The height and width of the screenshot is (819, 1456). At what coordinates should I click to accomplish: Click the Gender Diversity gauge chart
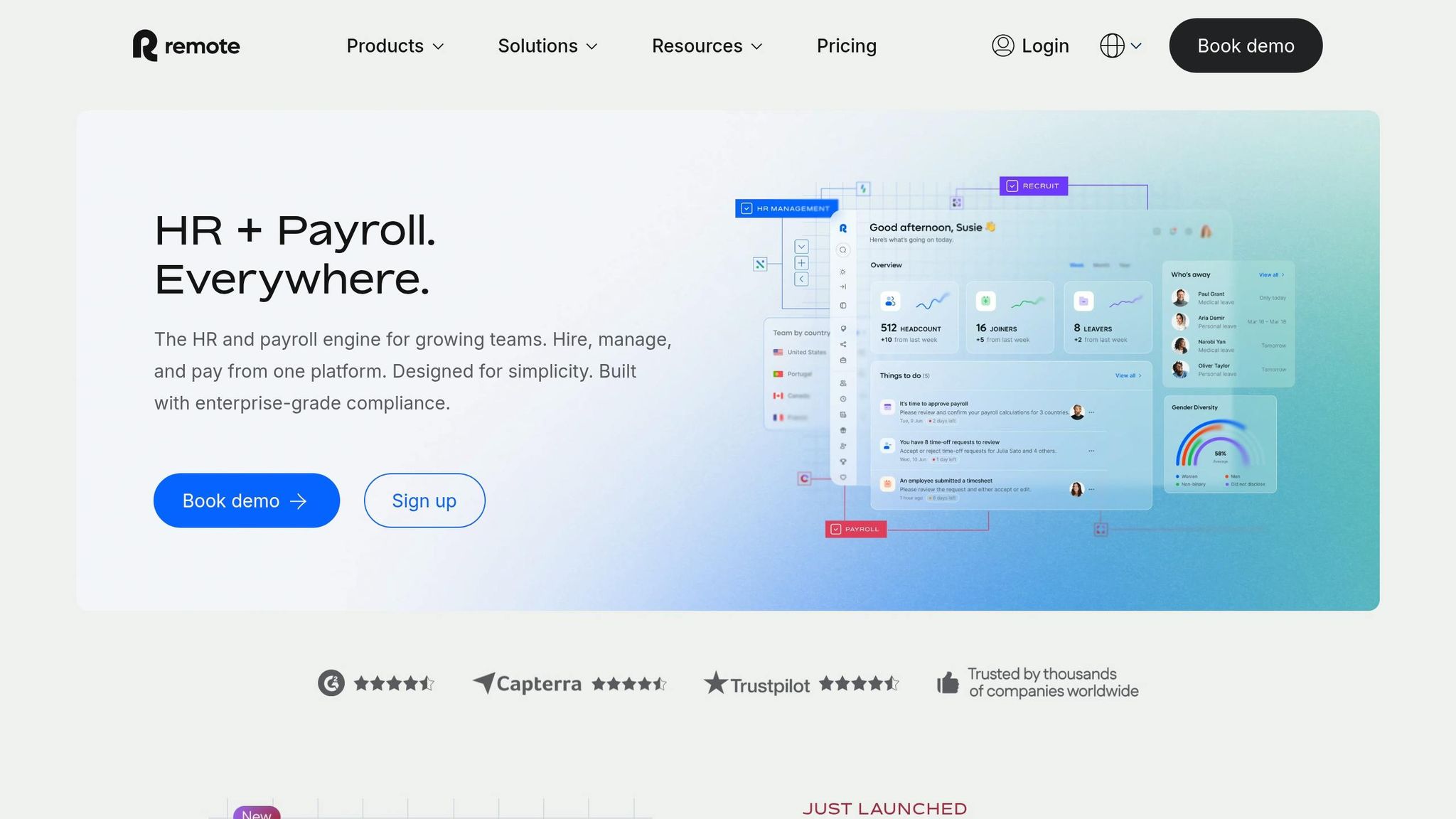coord(1219,445)
